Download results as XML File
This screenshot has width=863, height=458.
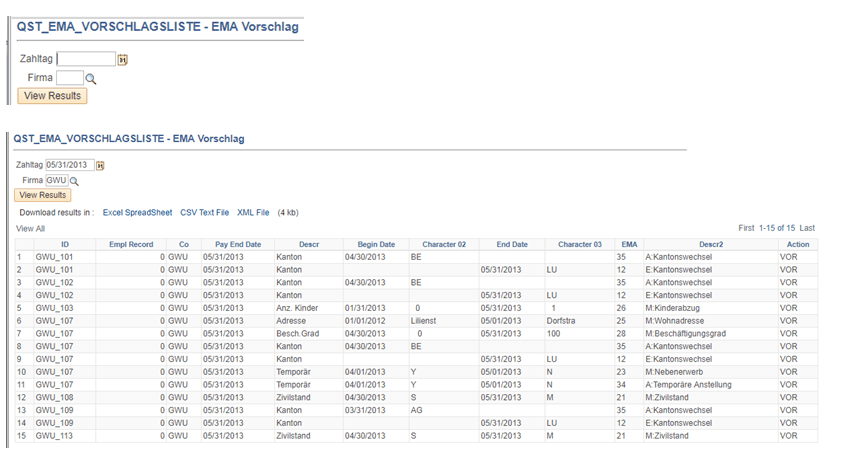pos(253,212)
